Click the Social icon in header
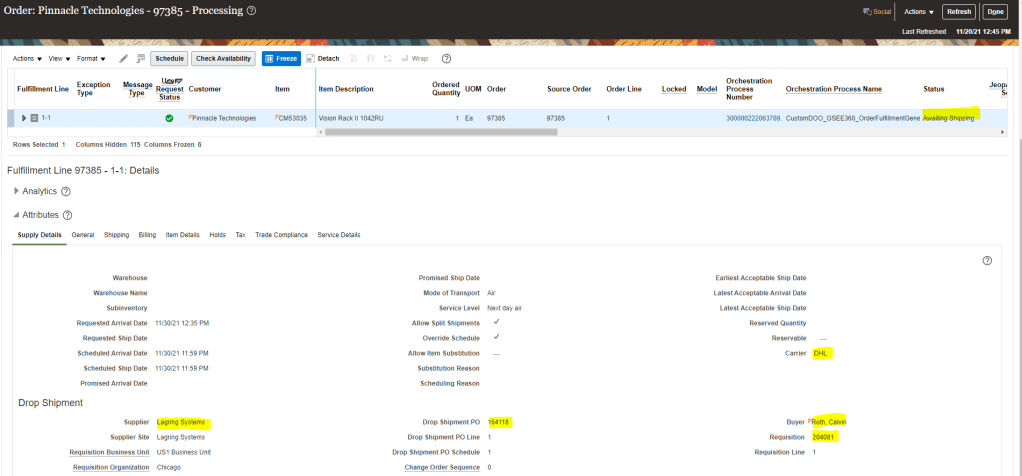The height and width of the screenshot is (476, 1022). click(877, 12)
